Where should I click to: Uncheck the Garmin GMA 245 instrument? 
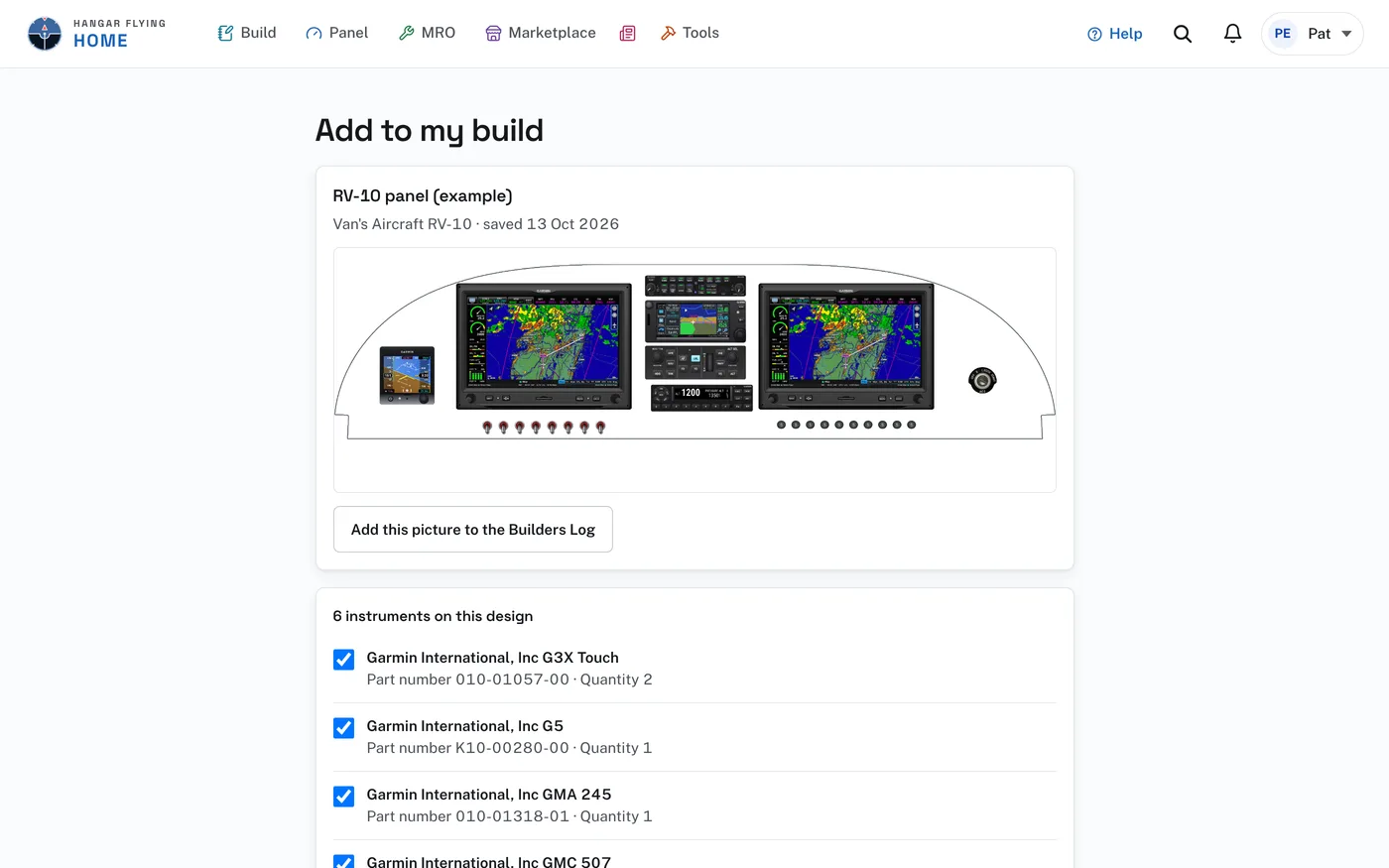343,797
